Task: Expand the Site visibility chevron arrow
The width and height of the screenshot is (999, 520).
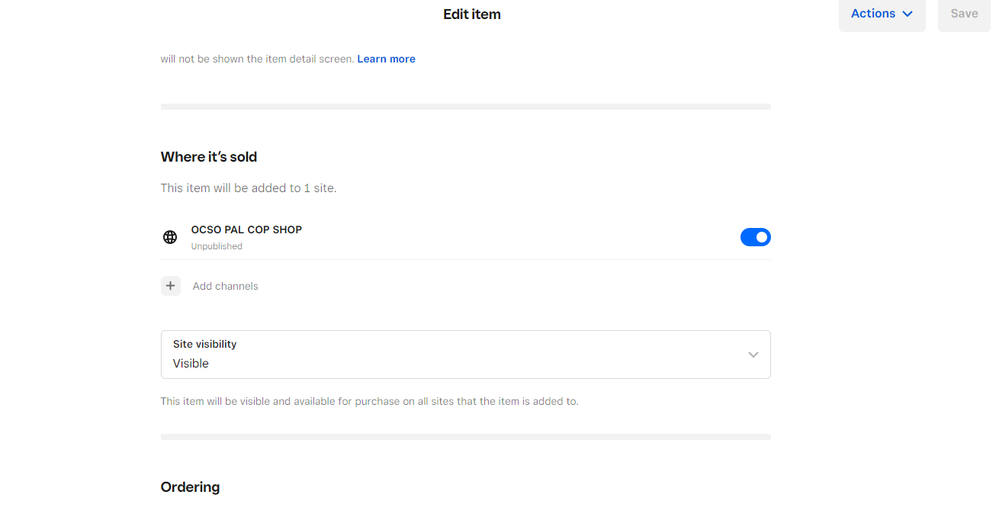Action: 753,355
